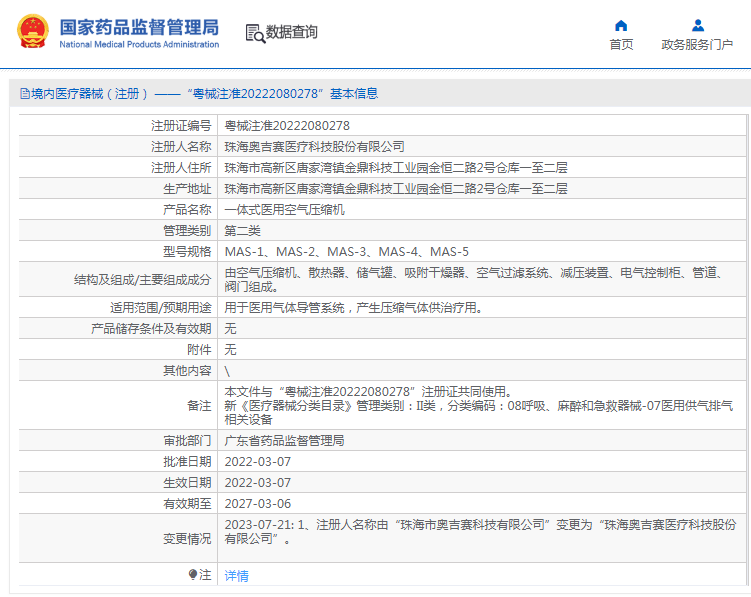Click the 适用范围/预期用途 row label
The width and height of the screenshot is (751, 597).
coord(160,308)
